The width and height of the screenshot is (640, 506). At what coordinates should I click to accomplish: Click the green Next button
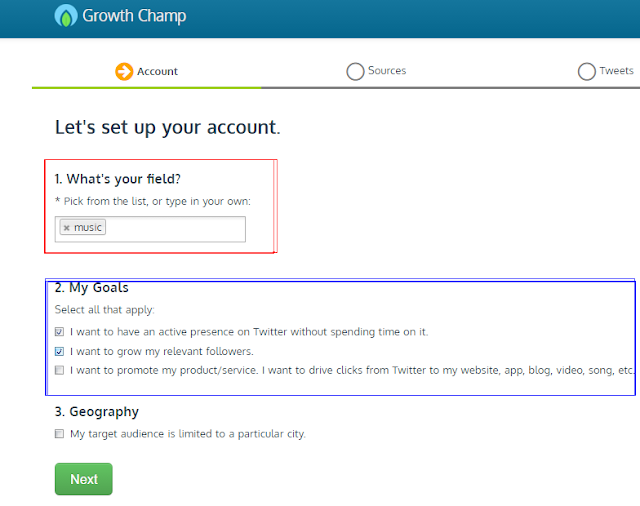(84, 479)
